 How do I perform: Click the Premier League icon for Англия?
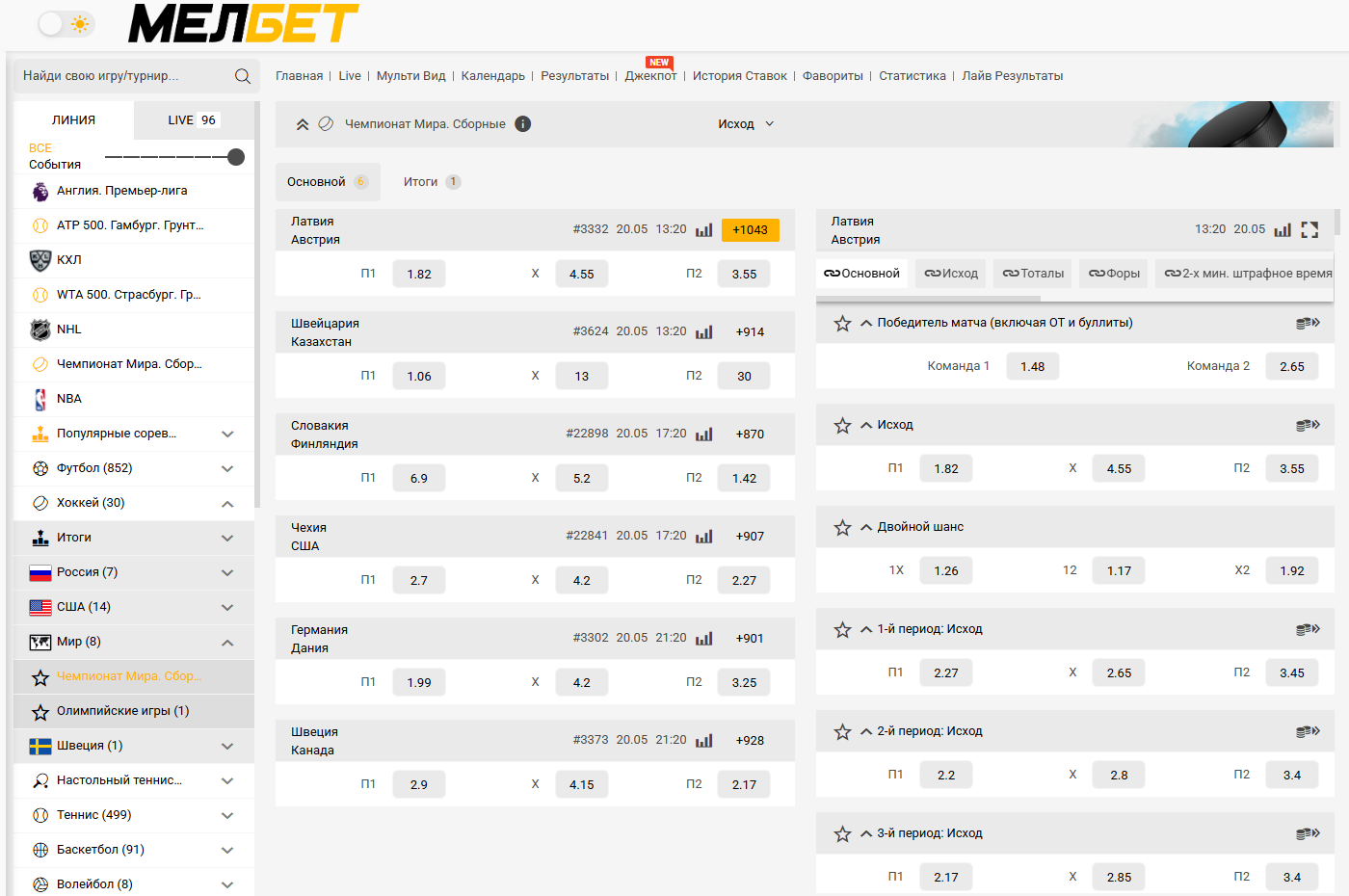pyautogui.click(x=40, y=191)
